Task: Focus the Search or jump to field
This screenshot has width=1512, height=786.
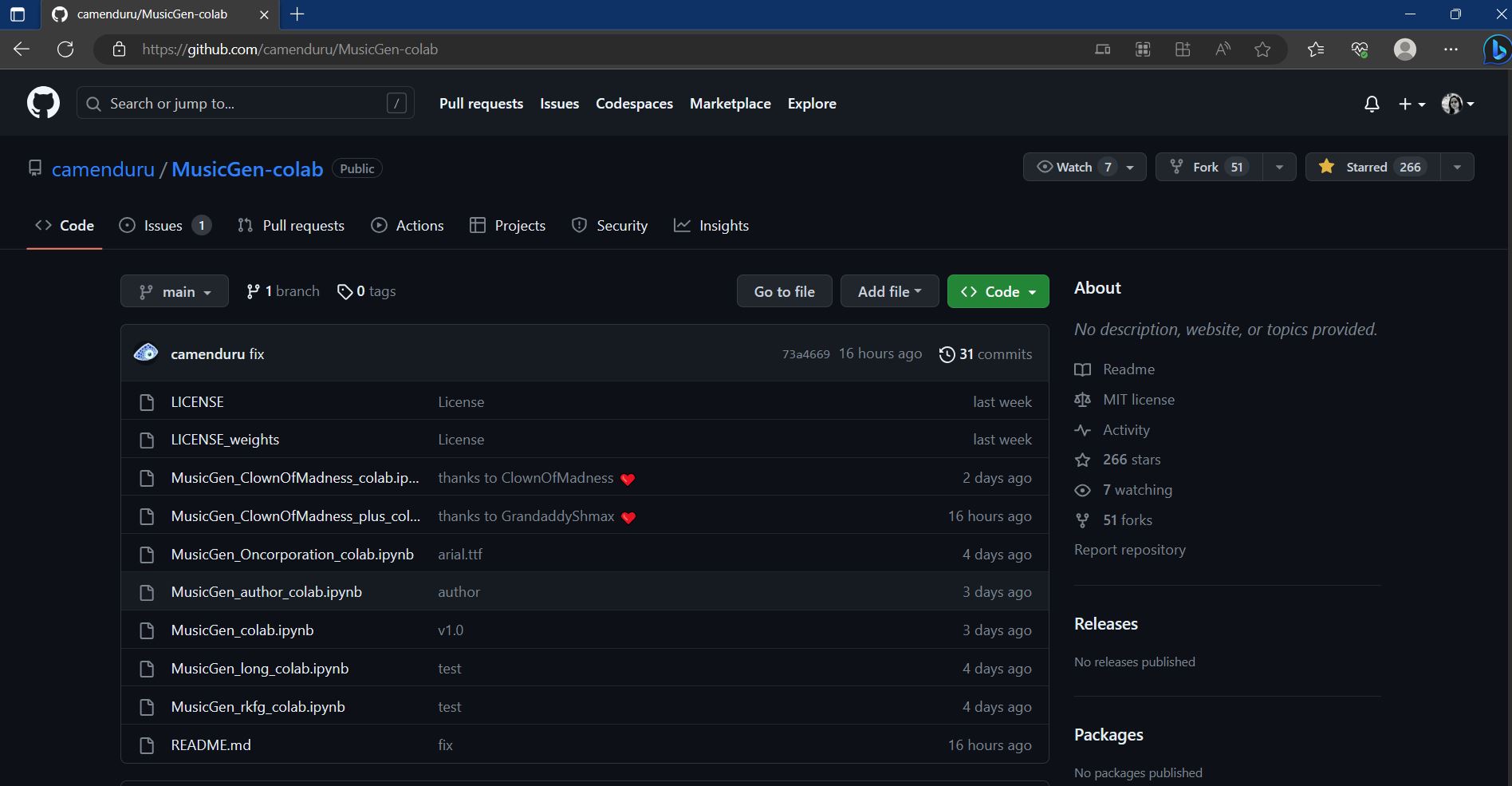Action: [245, 103]
